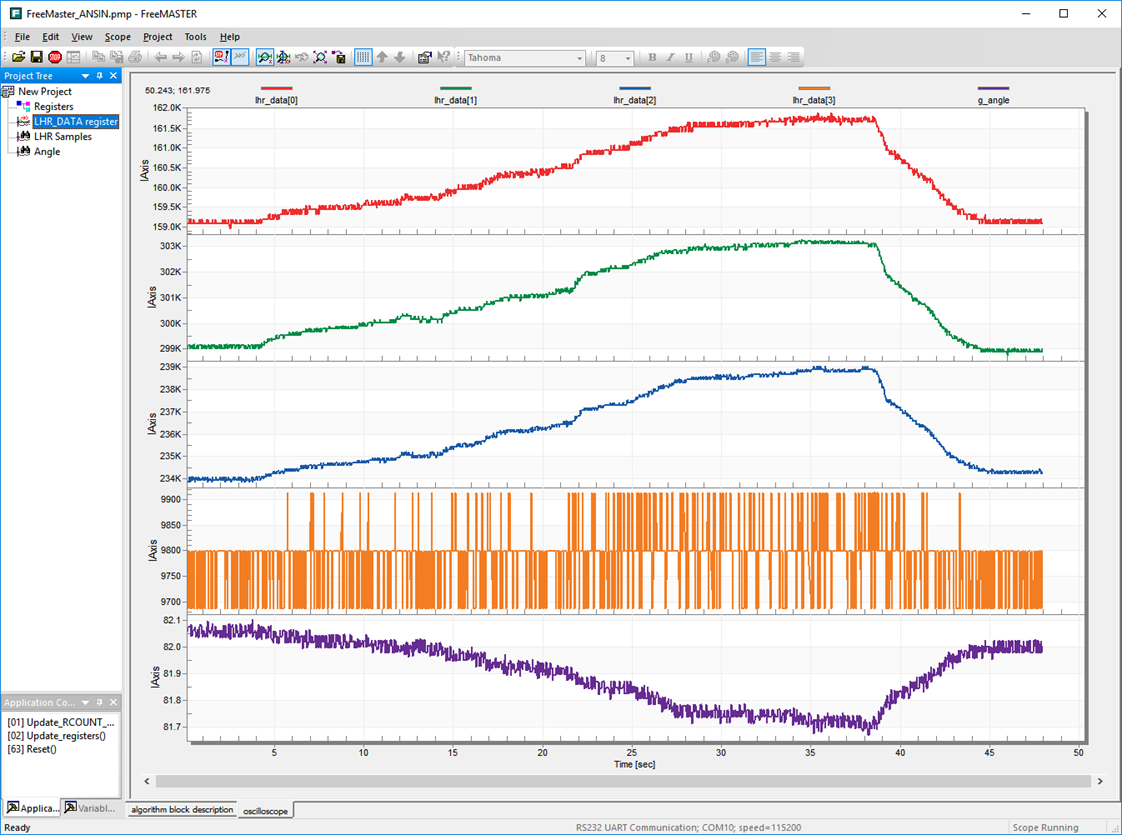Click the g_angle purple legend entry
The width and height of the screenshot is (1122, 835).
pos(993,95)
